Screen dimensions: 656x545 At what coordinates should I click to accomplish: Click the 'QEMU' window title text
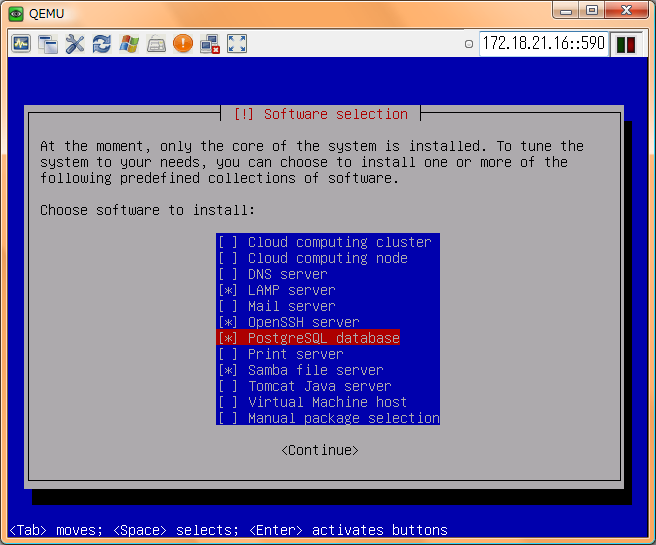(46, 14)
